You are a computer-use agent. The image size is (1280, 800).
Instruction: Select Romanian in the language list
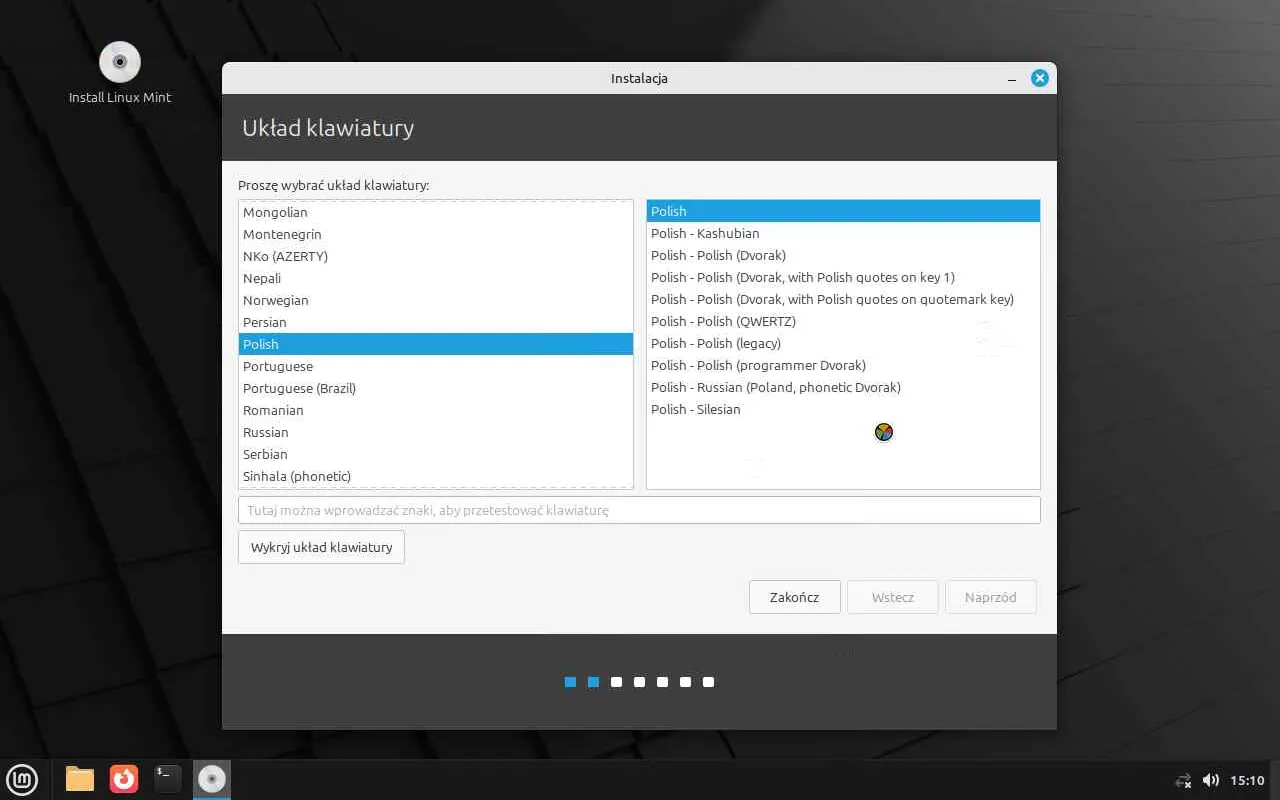436,410
